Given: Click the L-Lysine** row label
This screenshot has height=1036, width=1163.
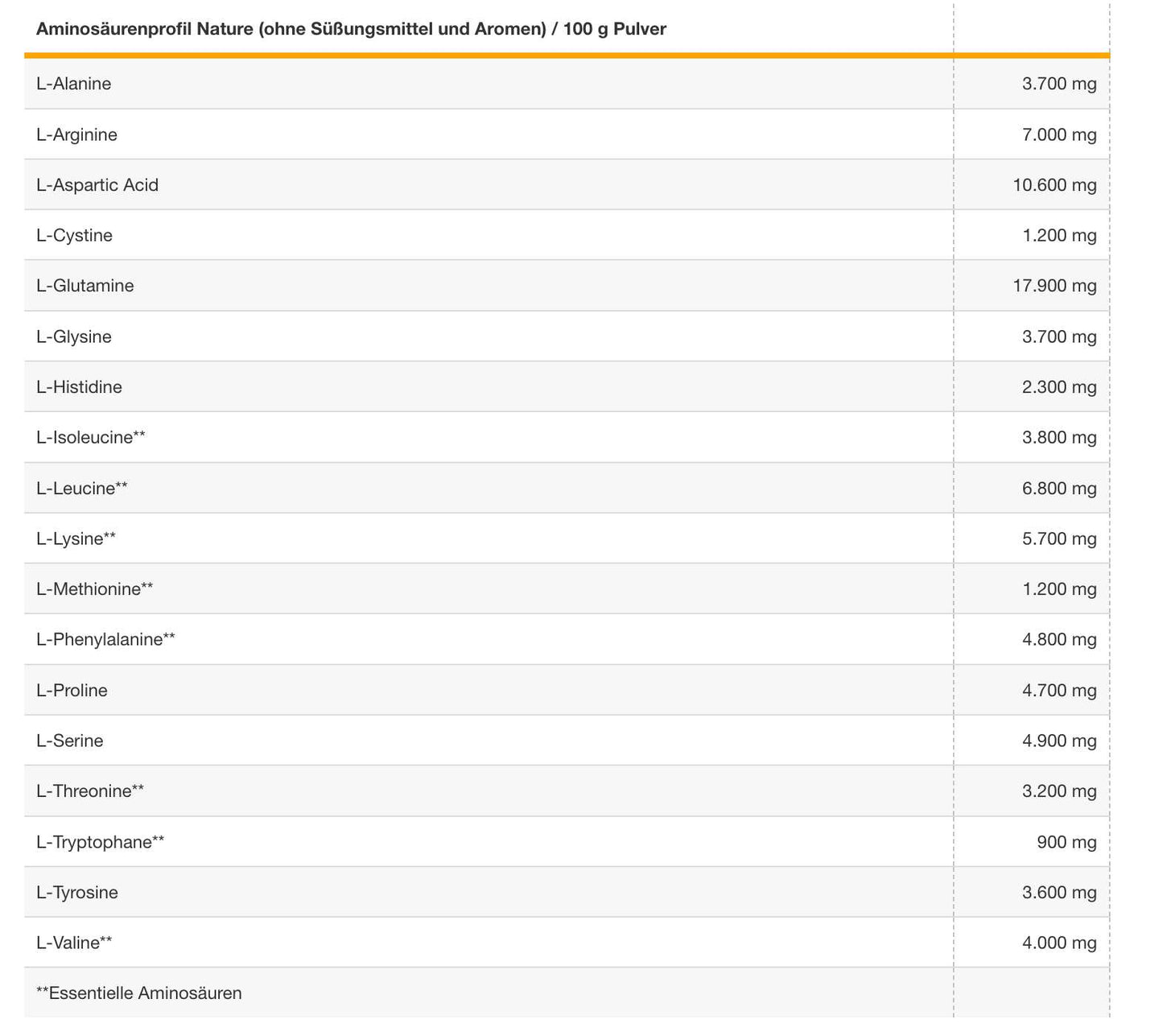Looking at the screenshot, I should pyautogui.click(x=76, y=539).
